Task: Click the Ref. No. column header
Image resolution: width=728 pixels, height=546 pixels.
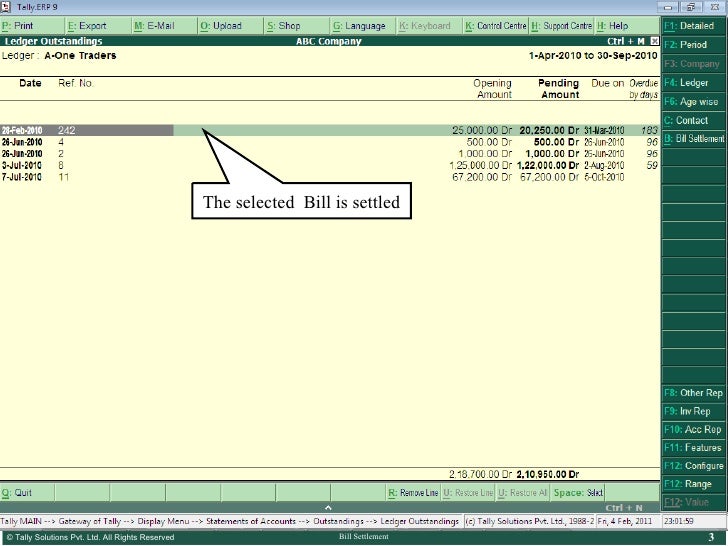Action: pos(76,83)
